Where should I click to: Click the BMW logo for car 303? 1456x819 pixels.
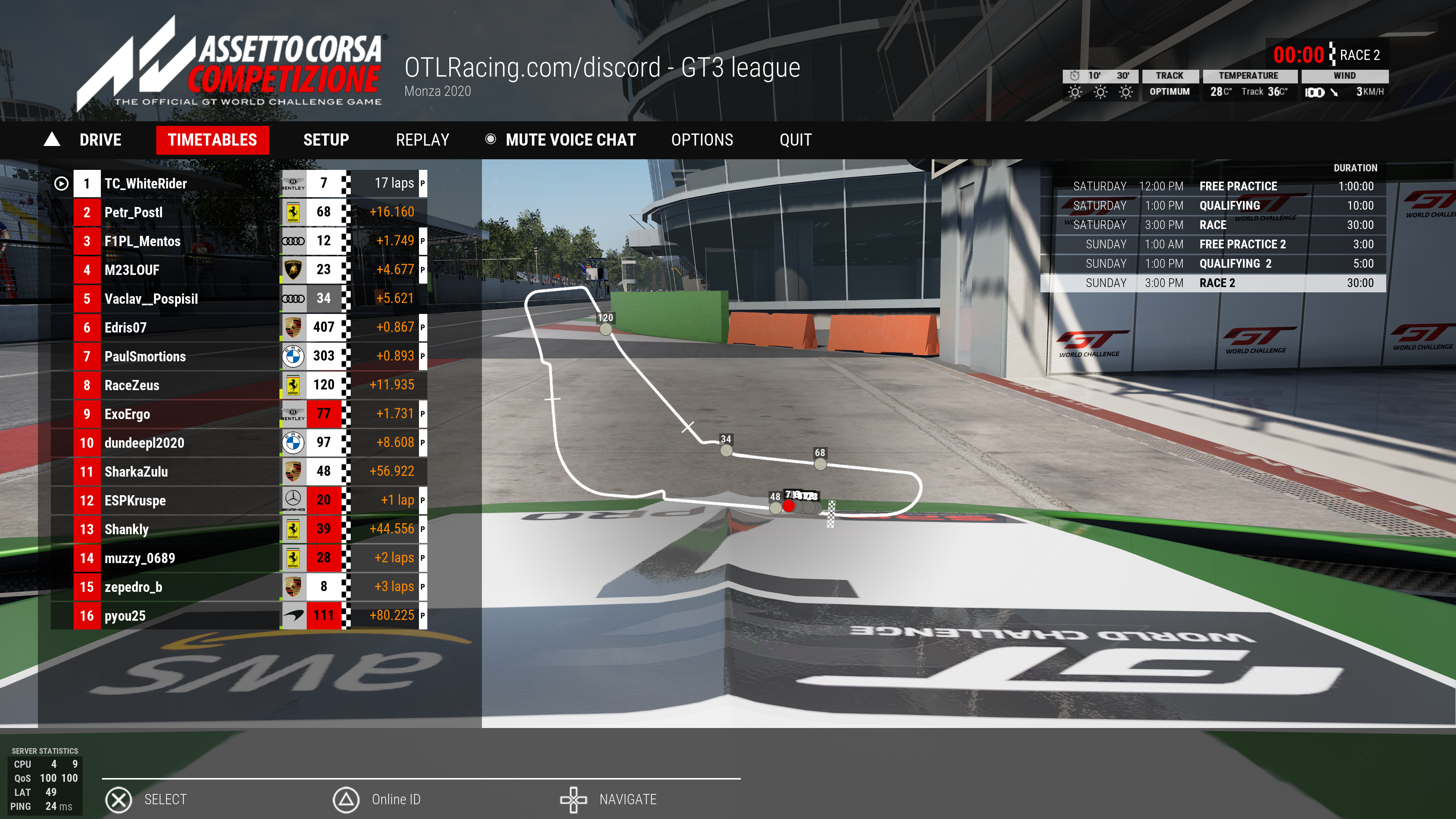[x=293, y=356]
